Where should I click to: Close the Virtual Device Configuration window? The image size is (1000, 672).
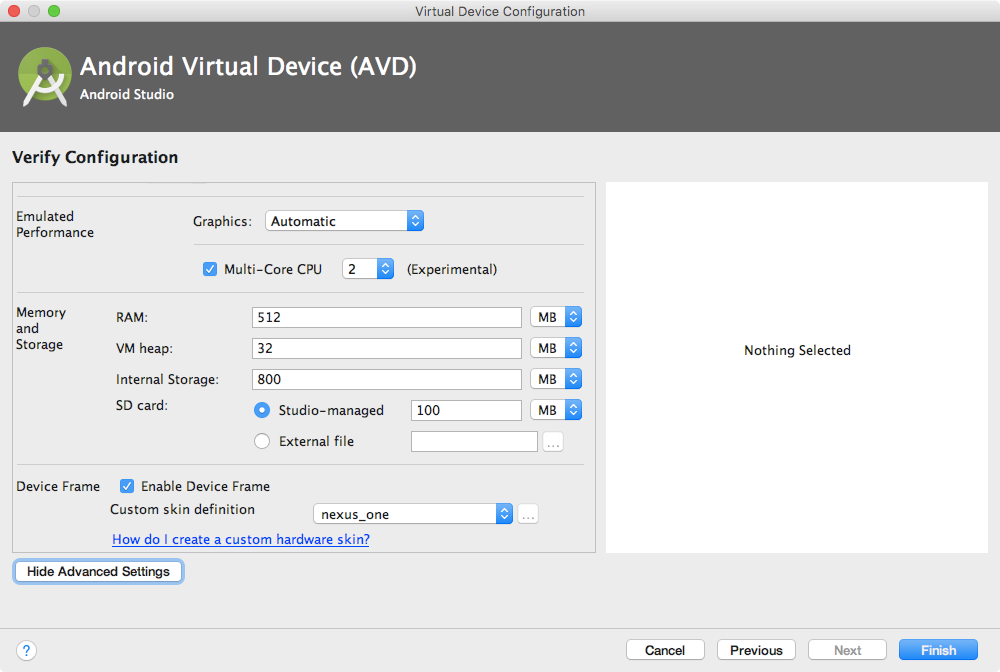[x=14, y=11]
